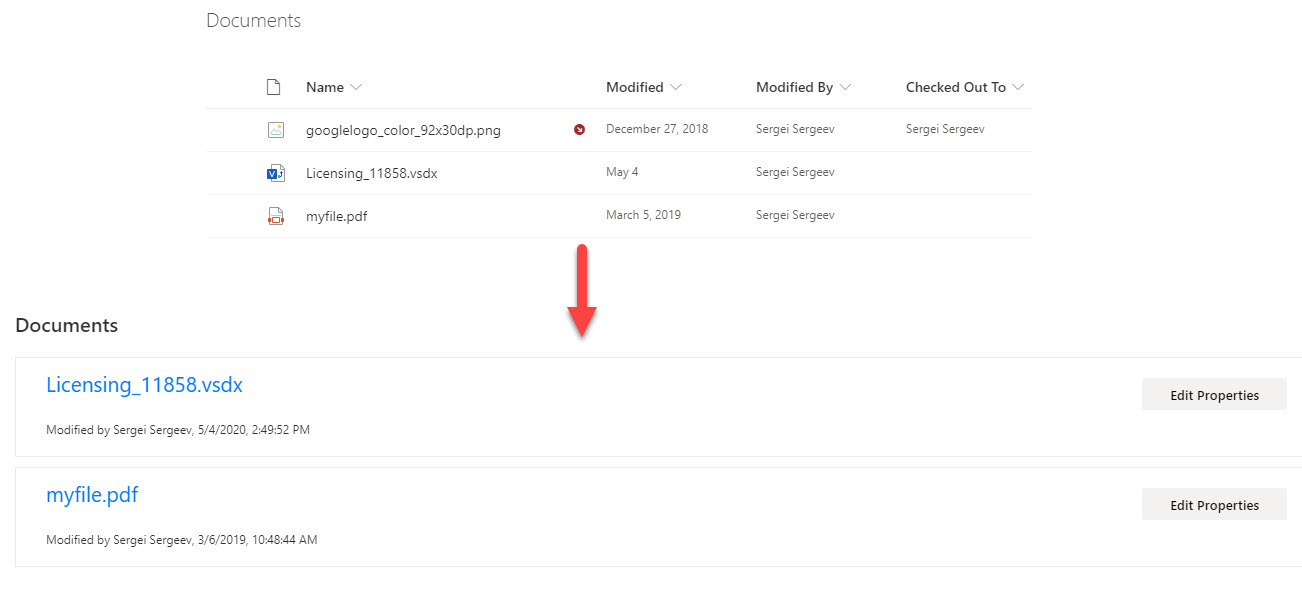The image size is (1302, 593).
Task: Open the Checked Out To column chevron
Action: [x=1018, y=87]
